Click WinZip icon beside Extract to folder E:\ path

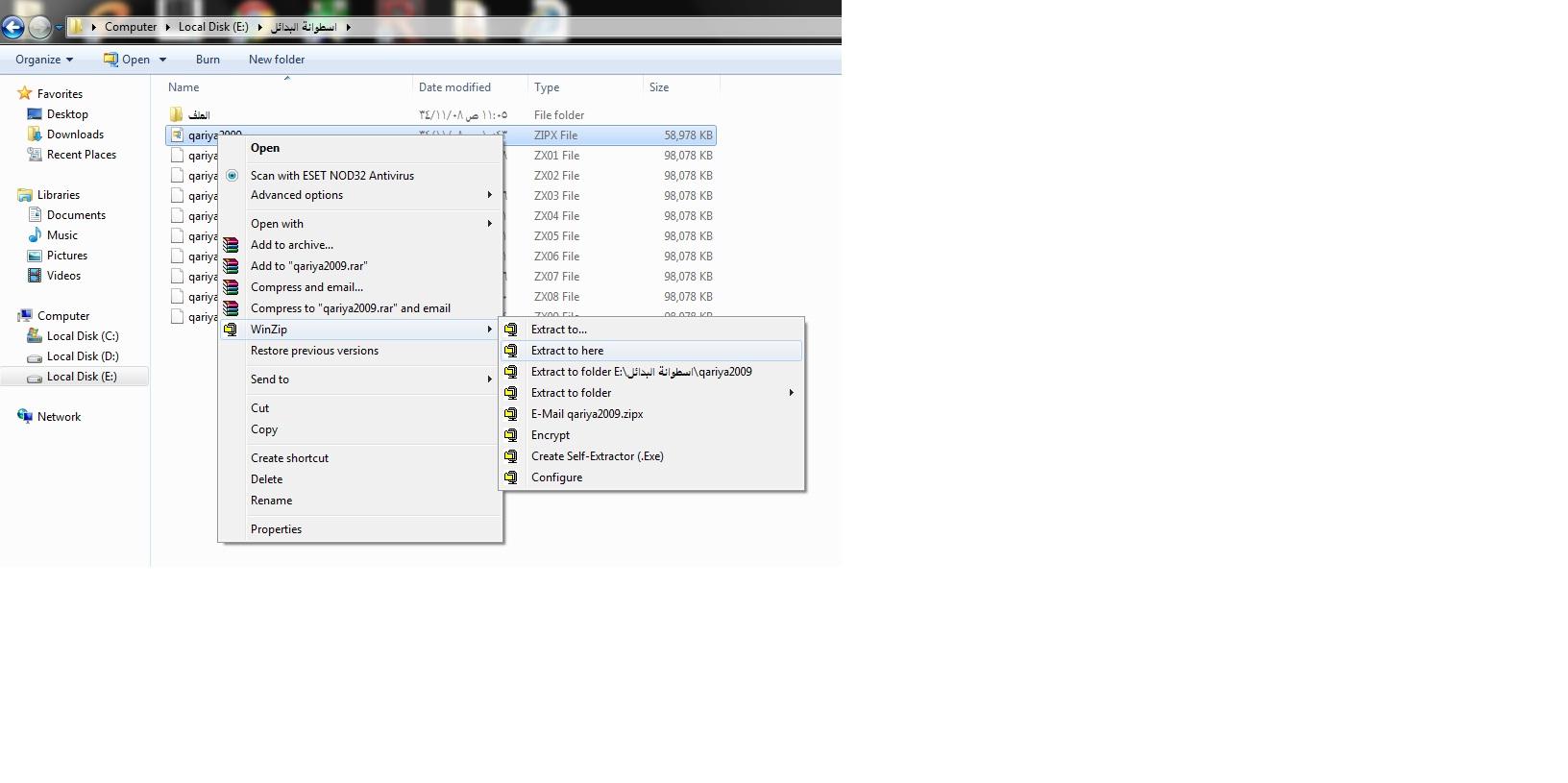tap(511, 372)
